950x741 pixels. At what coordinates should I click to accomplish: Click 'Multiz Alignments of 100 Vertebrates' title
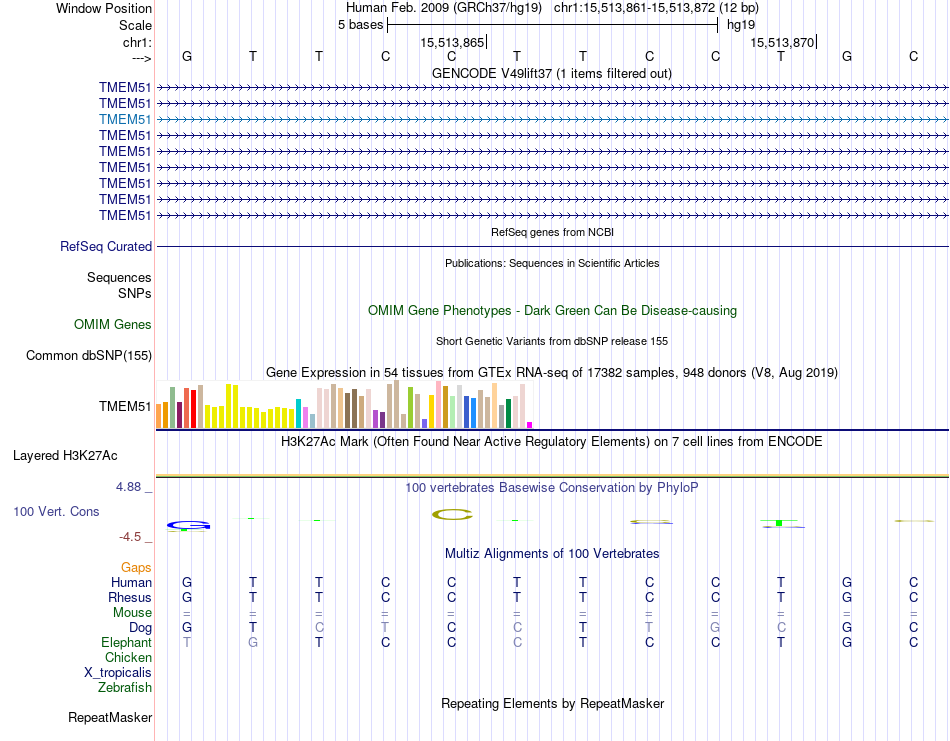(552, 553)
